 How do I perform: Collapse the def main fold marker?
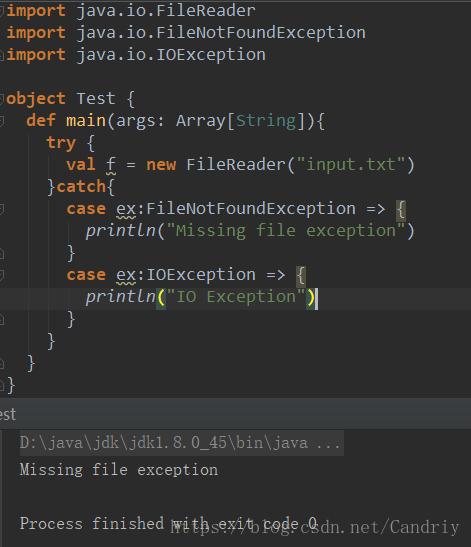(1, 121)
